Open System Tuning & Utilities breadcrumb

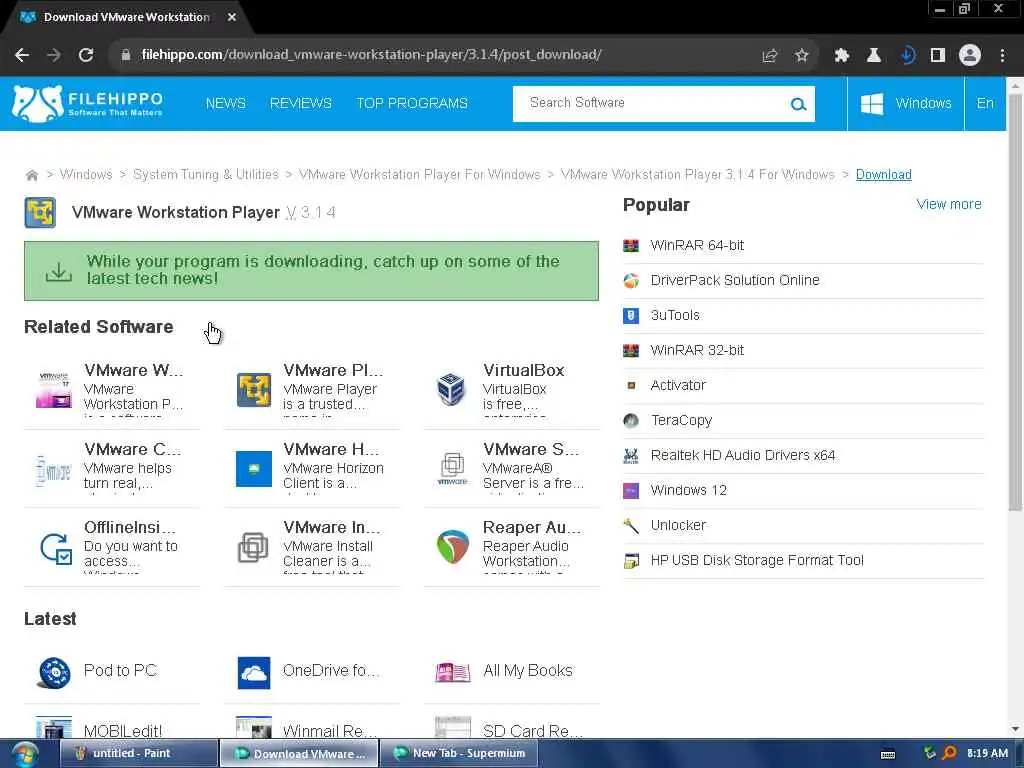206,174
